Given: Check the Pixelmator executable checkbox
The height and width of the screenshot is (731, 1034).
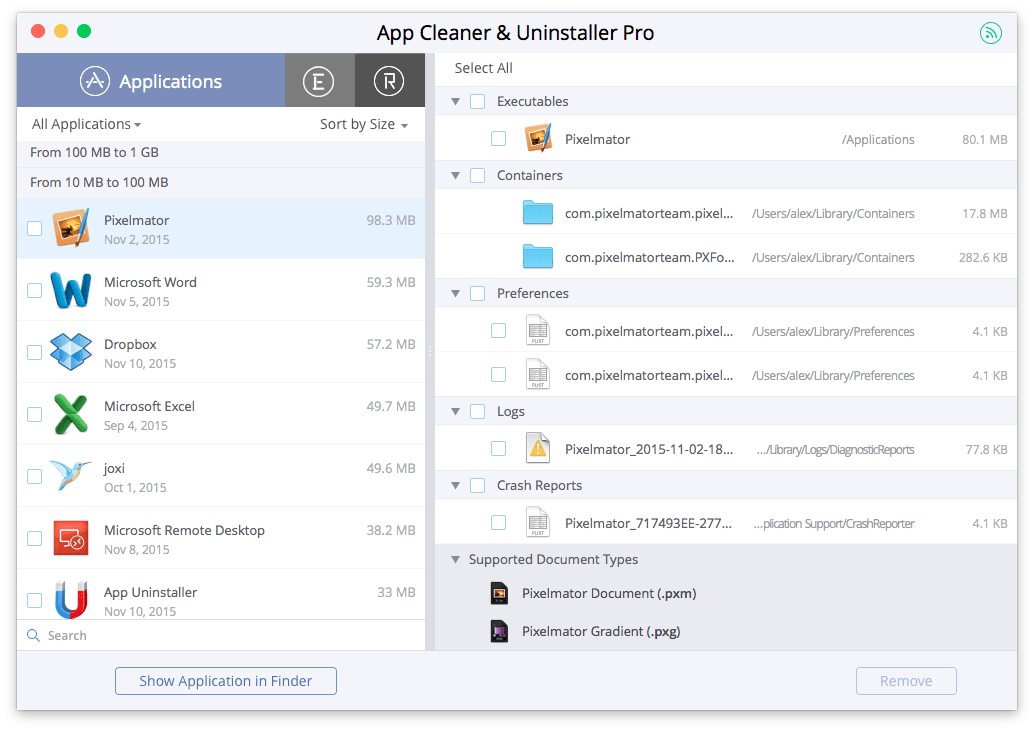Looking at the screenshot, I should click(498, 138).
